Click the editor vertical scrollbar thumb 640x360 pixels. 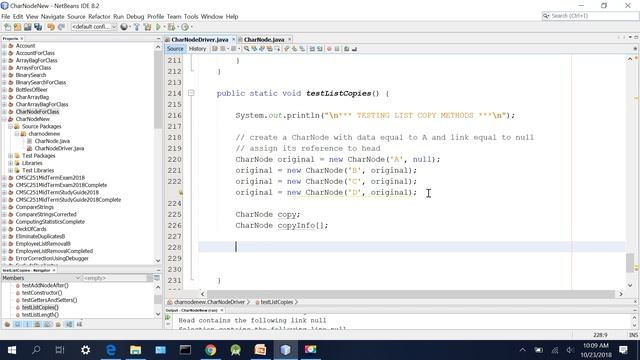pos(630,262)
